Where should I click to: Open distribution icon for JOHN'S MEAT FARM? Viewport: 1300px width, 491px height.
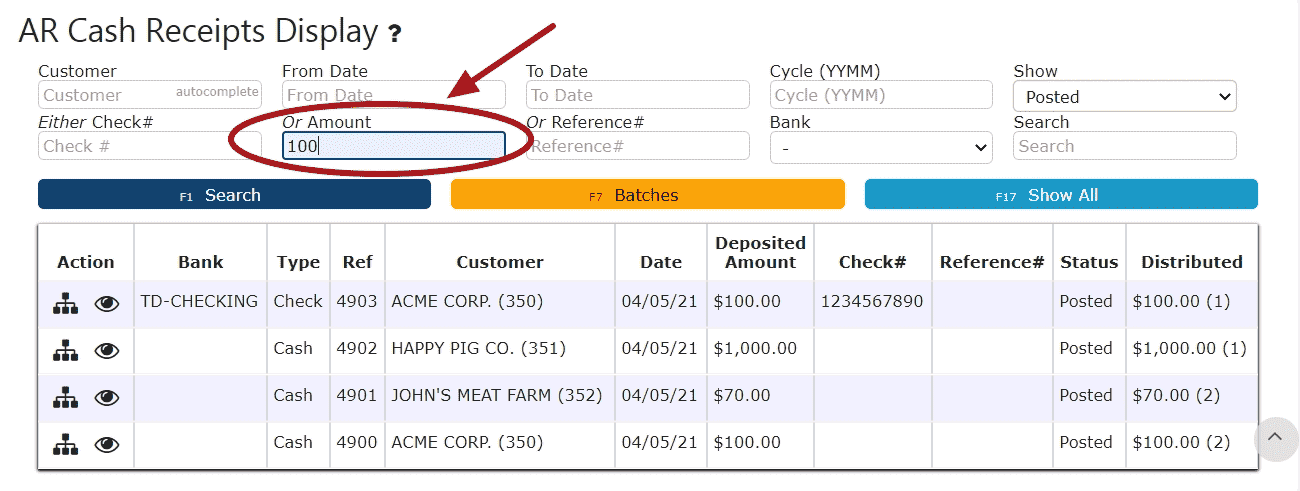[x=65, y=397]
